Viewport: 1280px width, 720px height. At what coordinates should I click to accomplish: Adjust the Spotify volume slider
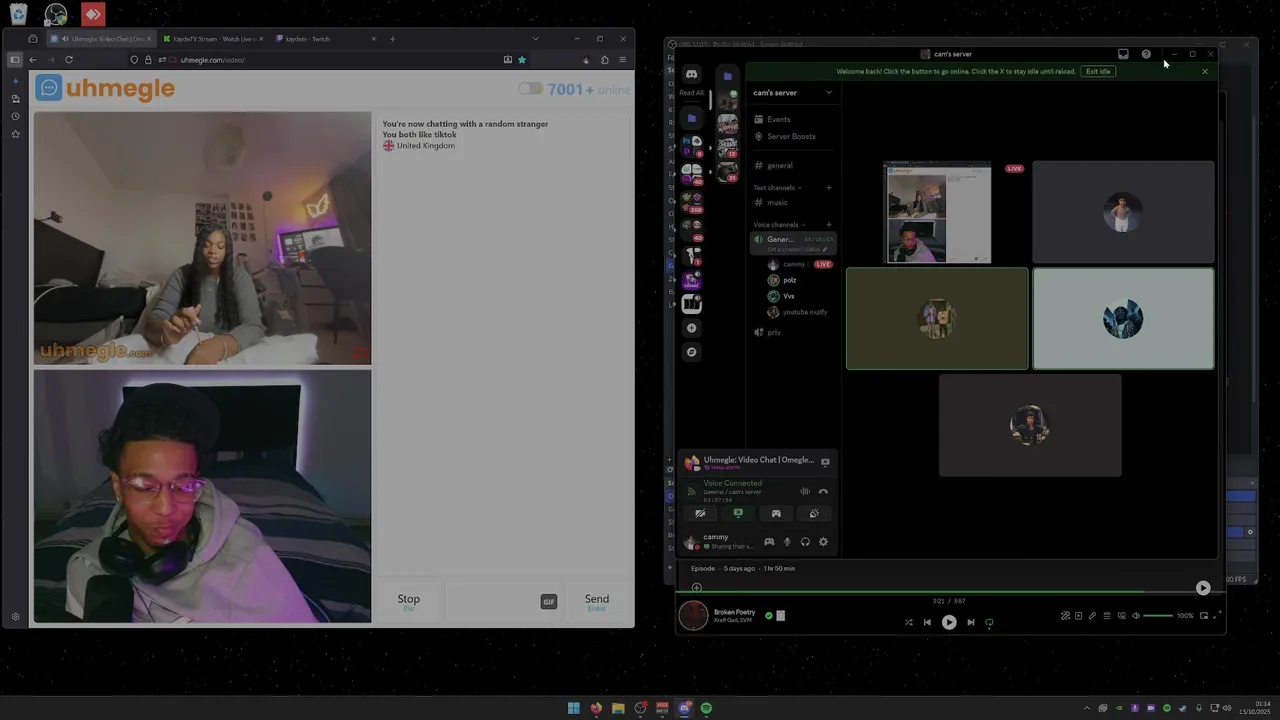[x=1158, y=616]
